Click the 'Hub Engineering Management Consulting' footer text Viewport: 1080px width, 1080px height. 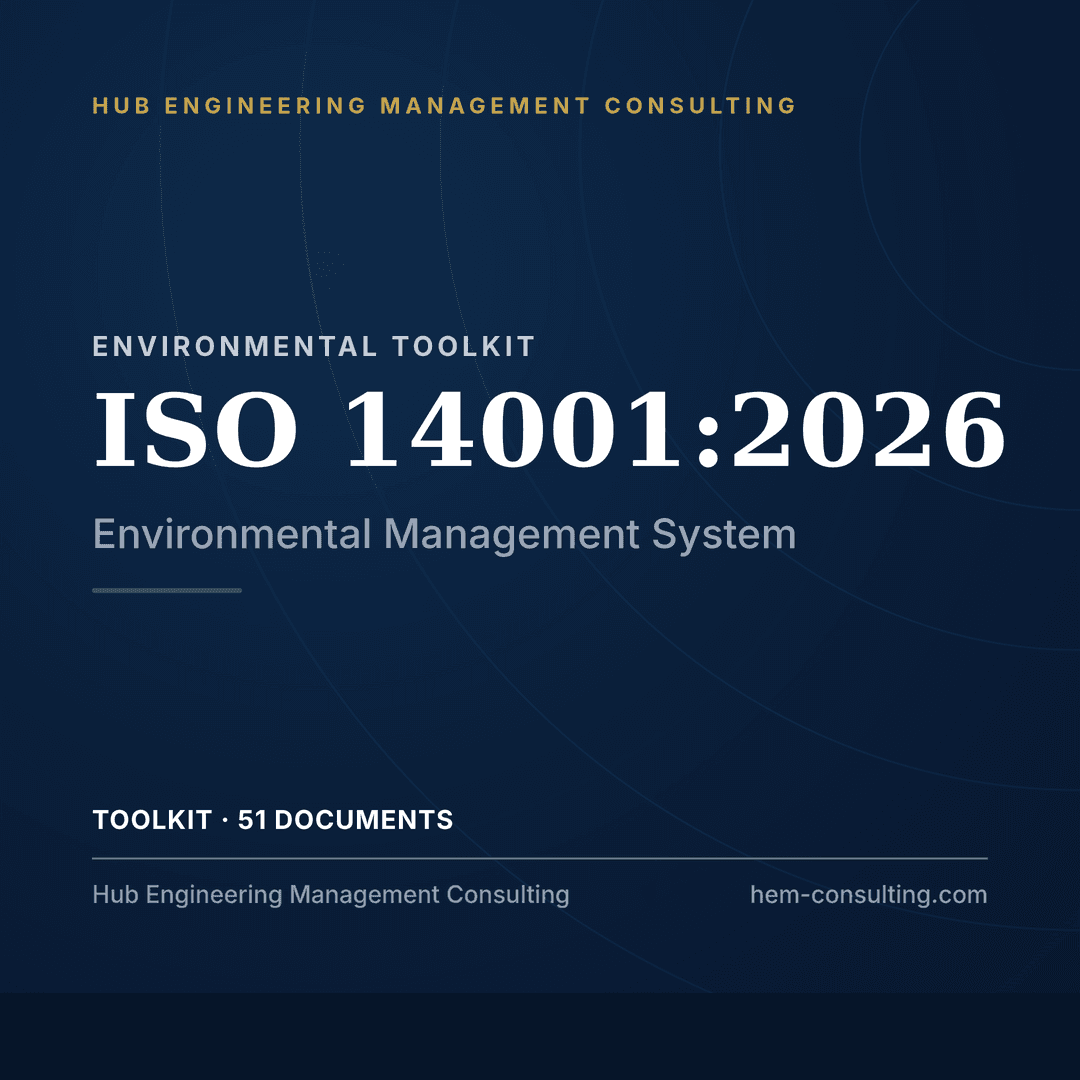pos(331,895)
